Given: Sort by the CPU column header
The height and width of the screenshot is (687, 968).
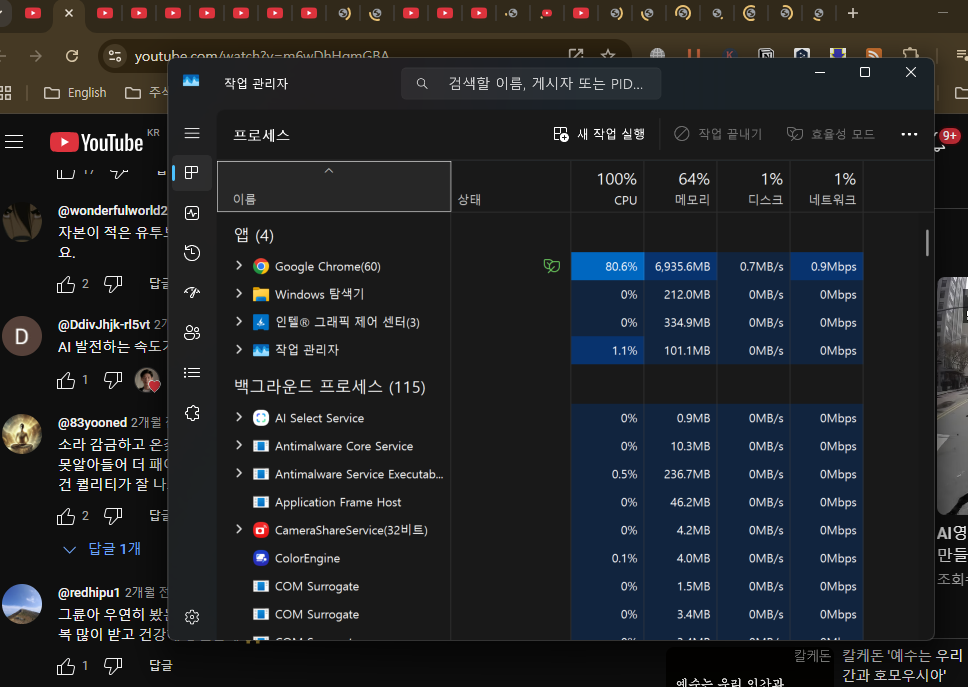Looking at the screenshot, I should coord(607,186).
